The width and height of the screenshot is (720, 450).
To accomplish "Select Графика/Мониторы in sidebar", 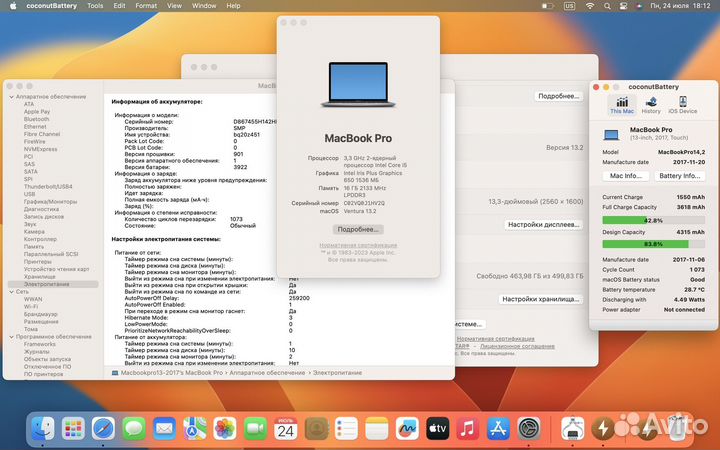I will click(x=51, y=202).
